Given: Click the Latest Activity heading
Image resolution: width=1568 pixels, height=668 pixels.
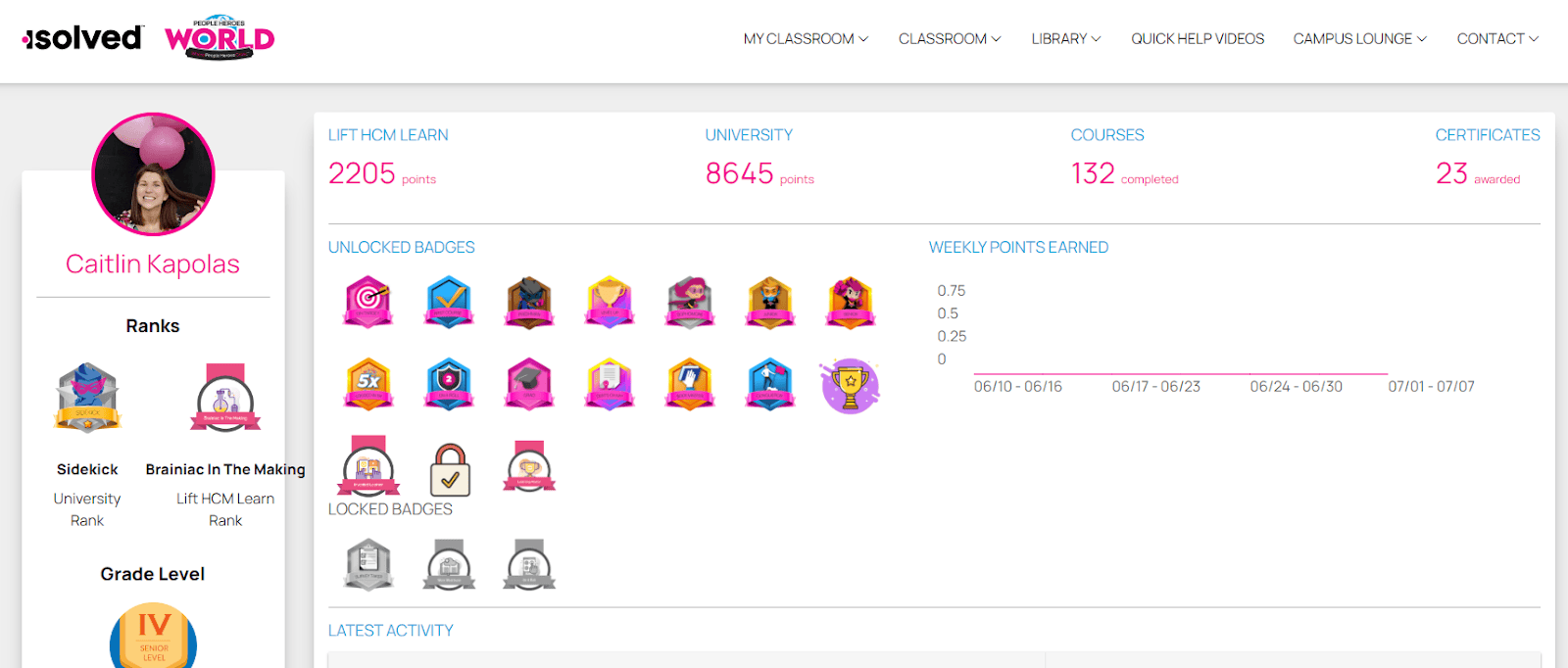Looking at the screenshot, I should pyautogui.click(x=390, y=631).
